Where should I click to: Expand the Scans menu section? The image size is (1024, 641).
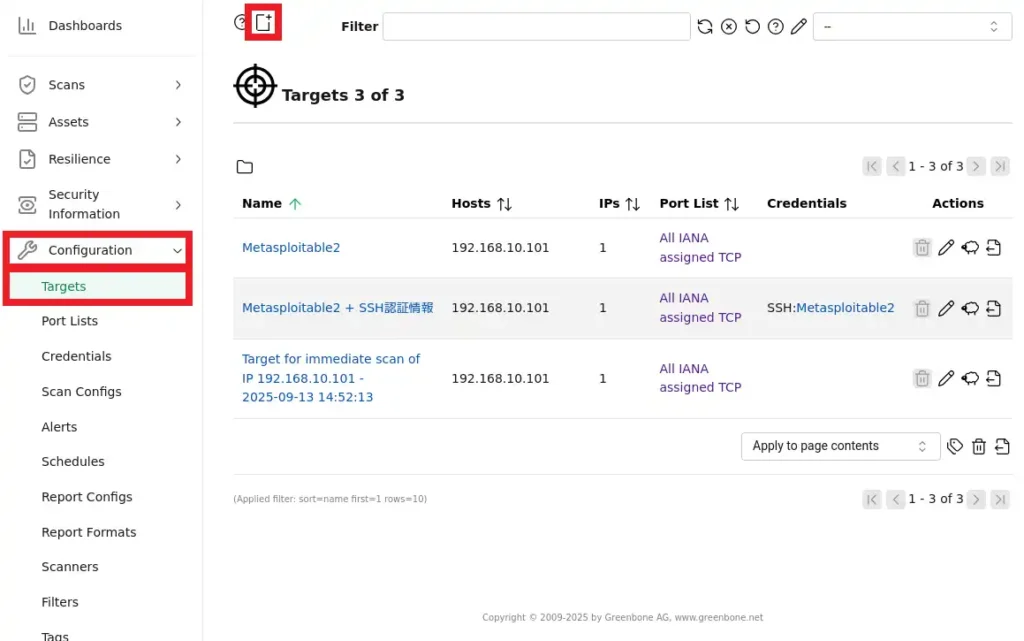click(100, 85)
